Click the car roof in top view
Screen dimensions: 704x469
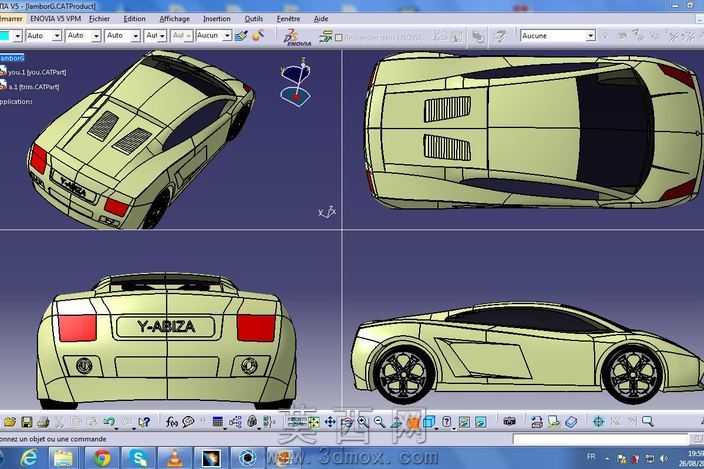(x=532, y=130)
